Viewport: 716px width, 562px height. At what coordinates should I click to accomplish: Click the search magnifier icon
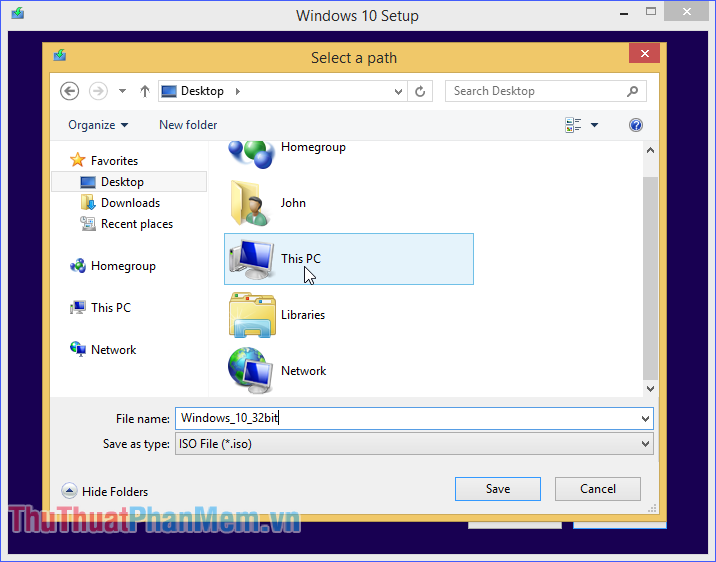pyautogui.click(x=632, y=91)
